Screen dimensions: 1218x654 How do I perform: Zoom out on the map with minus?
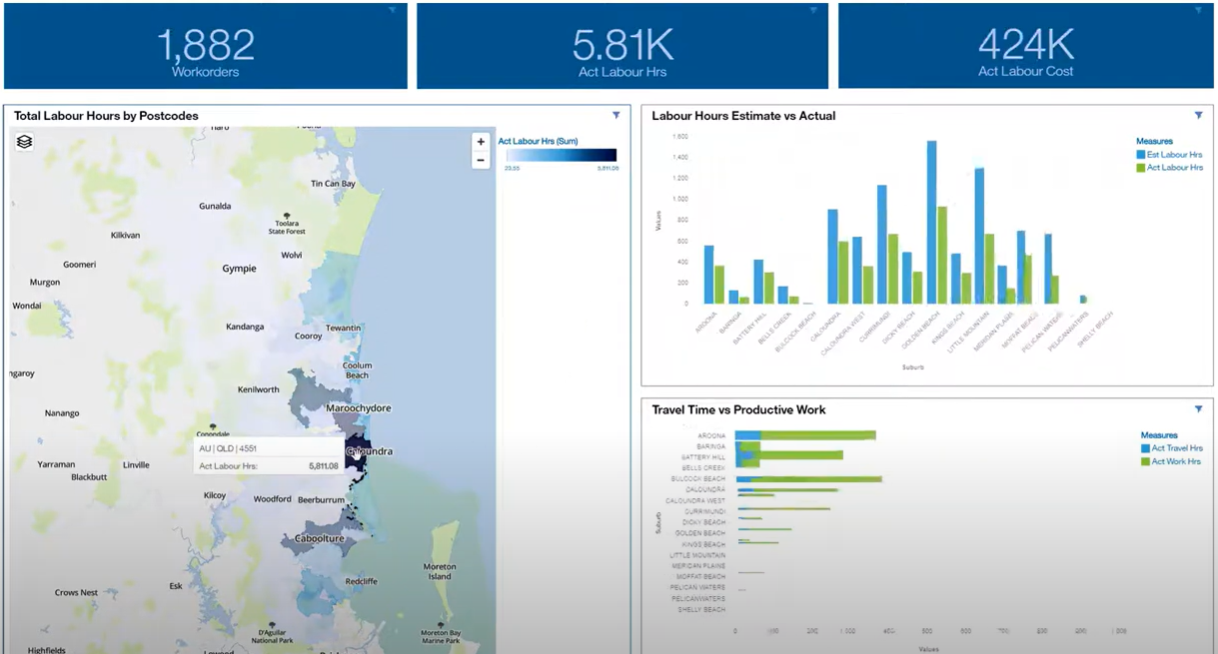481,160
